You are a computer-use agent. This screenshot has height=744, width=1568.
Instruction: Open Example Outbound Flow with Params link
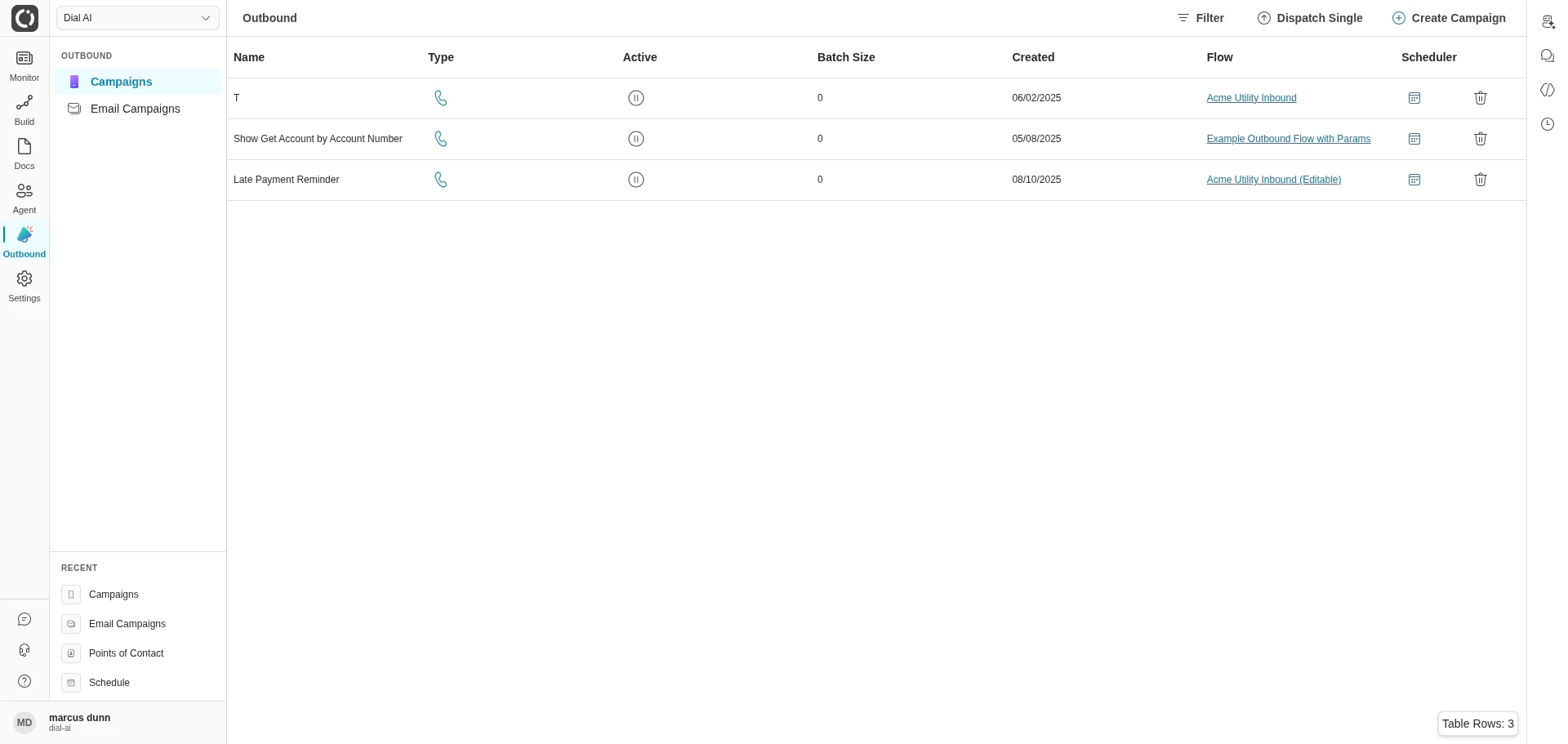[x=1289, y=139]
